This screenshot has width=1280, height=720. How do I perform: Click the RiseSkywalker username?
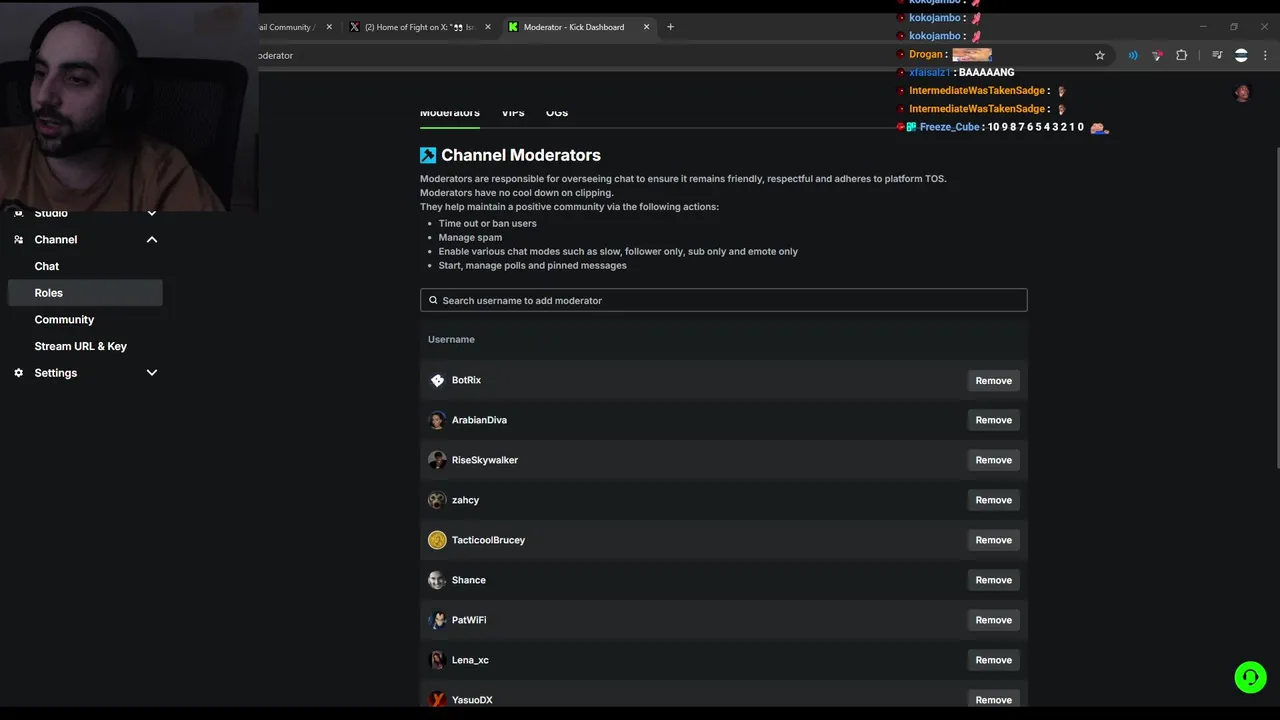point(485,460)
